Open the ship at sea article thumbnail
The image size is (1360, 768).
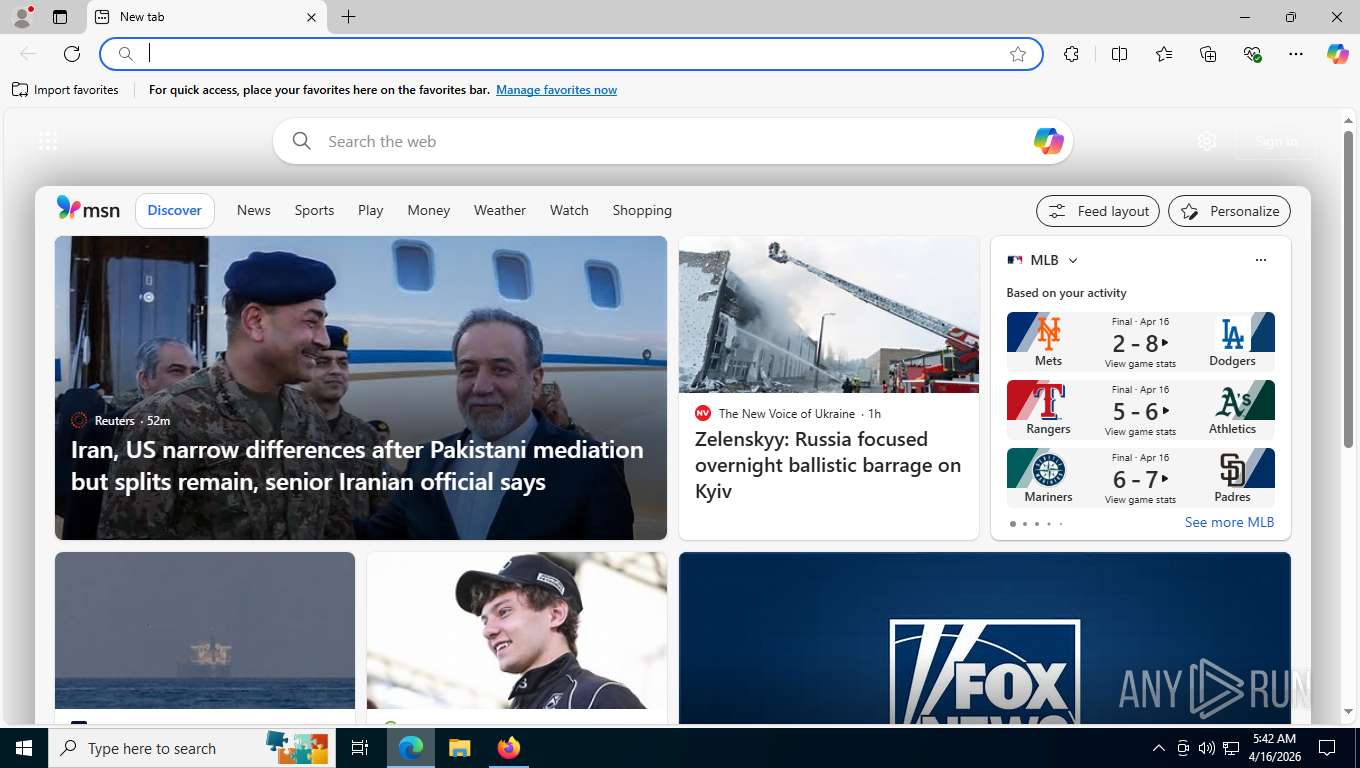click(205, 631)
